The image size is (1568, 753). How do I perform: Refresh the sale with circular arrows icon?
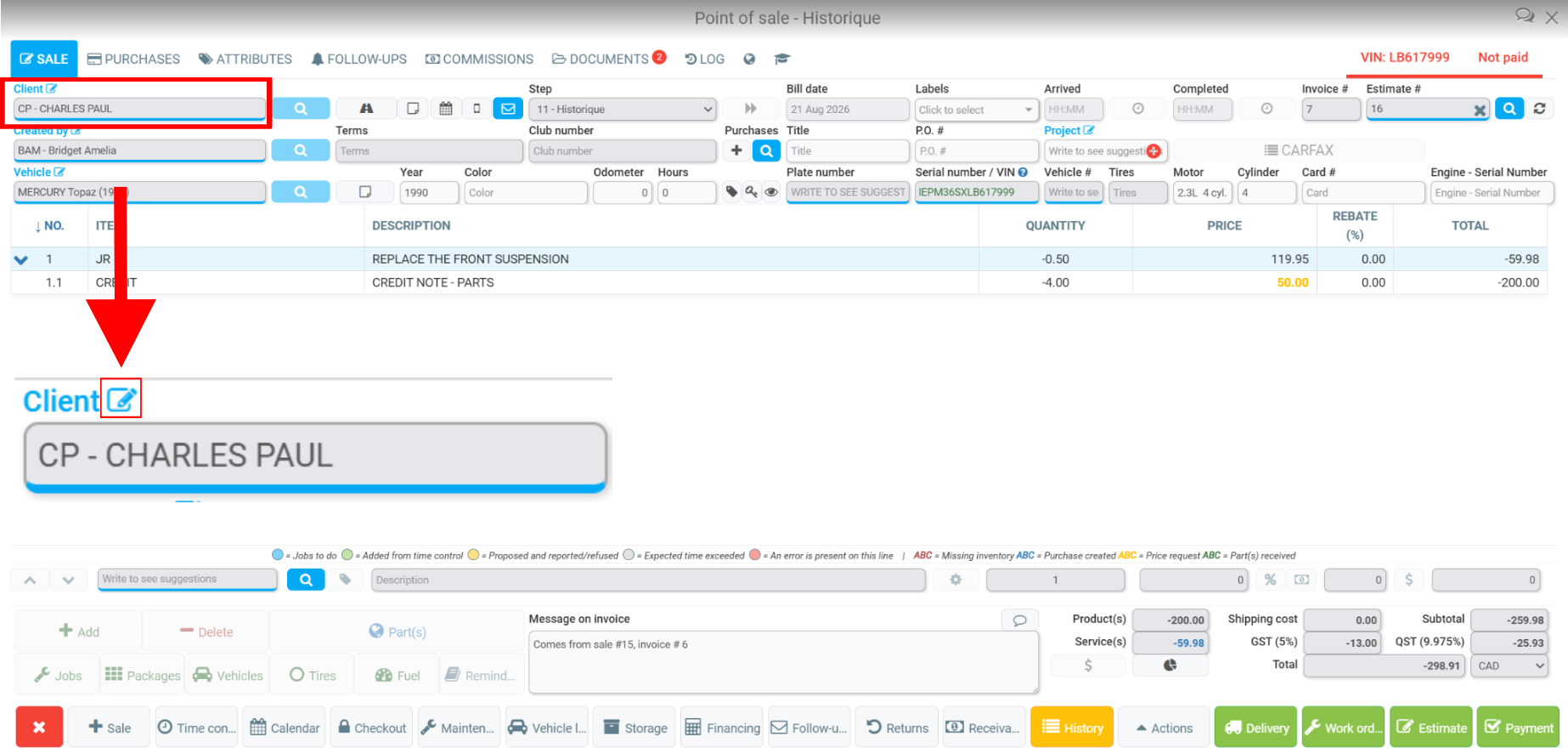click(x=1539, y=109)
